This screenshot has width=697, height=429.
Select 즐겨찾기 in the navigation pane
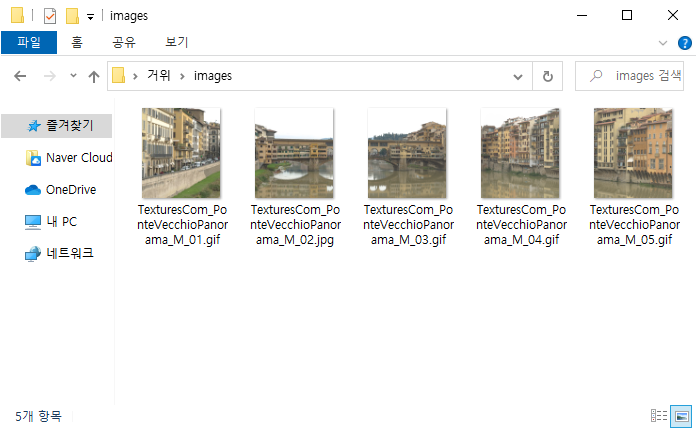[x=56, y=126]
